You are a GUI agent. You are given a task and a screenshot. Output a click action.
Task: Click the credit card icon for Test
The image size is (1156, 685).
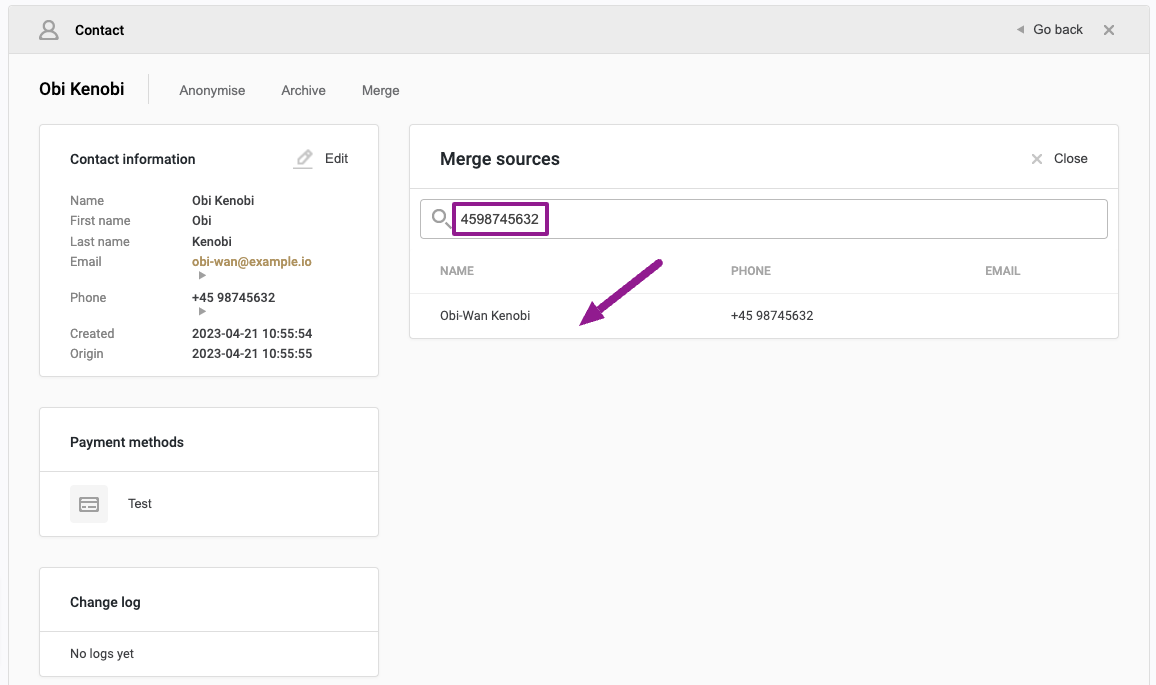coord(89,504)
